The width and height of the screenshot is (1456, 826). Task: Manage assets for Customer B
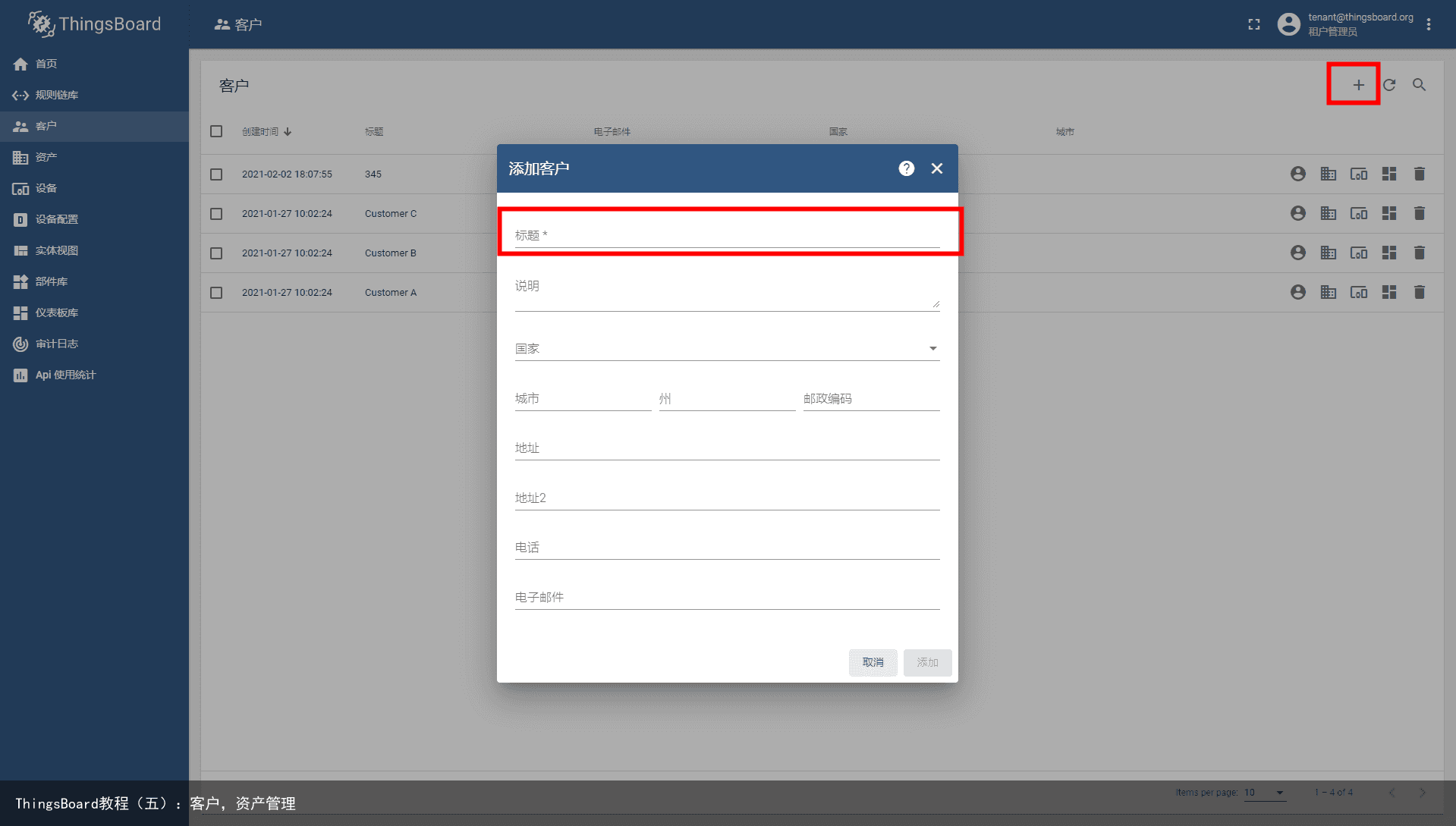[x=1329, y=253]
